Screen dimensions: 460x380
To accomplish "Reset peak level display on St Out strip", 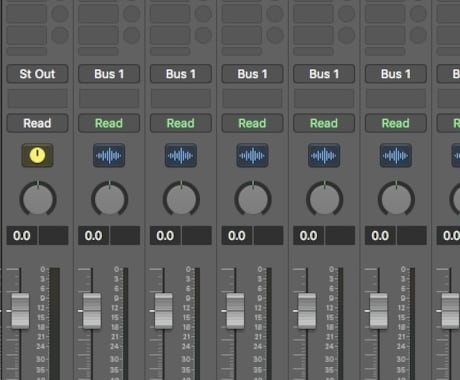I will click(x=54, y=236).
